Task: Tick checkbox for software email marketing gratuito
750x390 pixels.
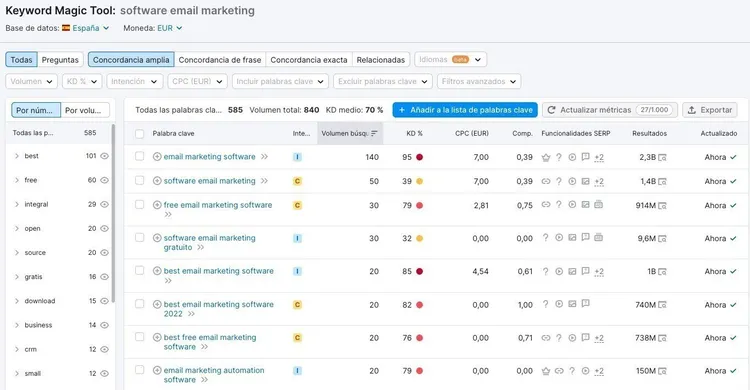Action: tap(139, 237)
